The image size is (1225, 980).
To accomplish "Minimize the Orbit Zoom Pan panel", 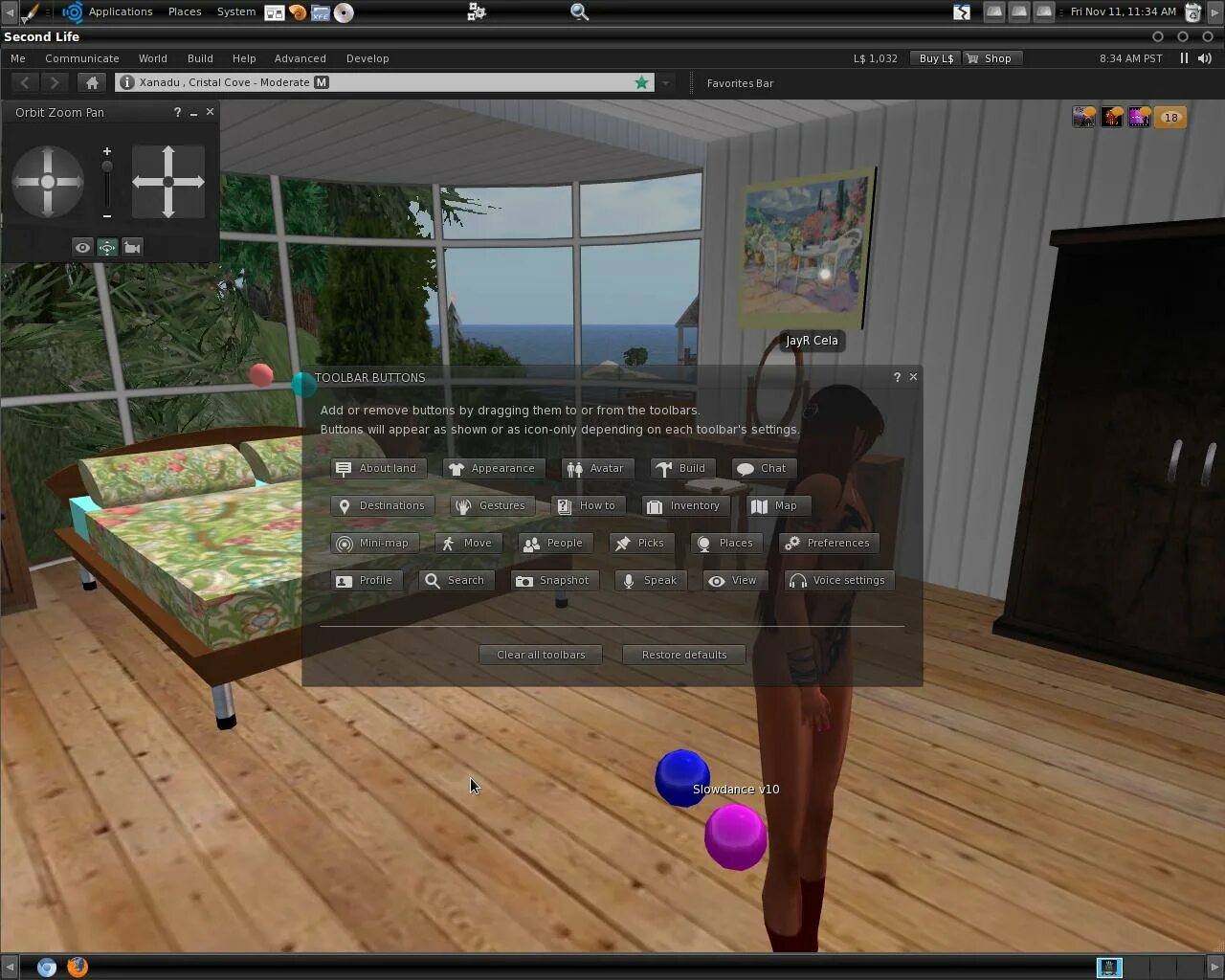I will (193, 113).
